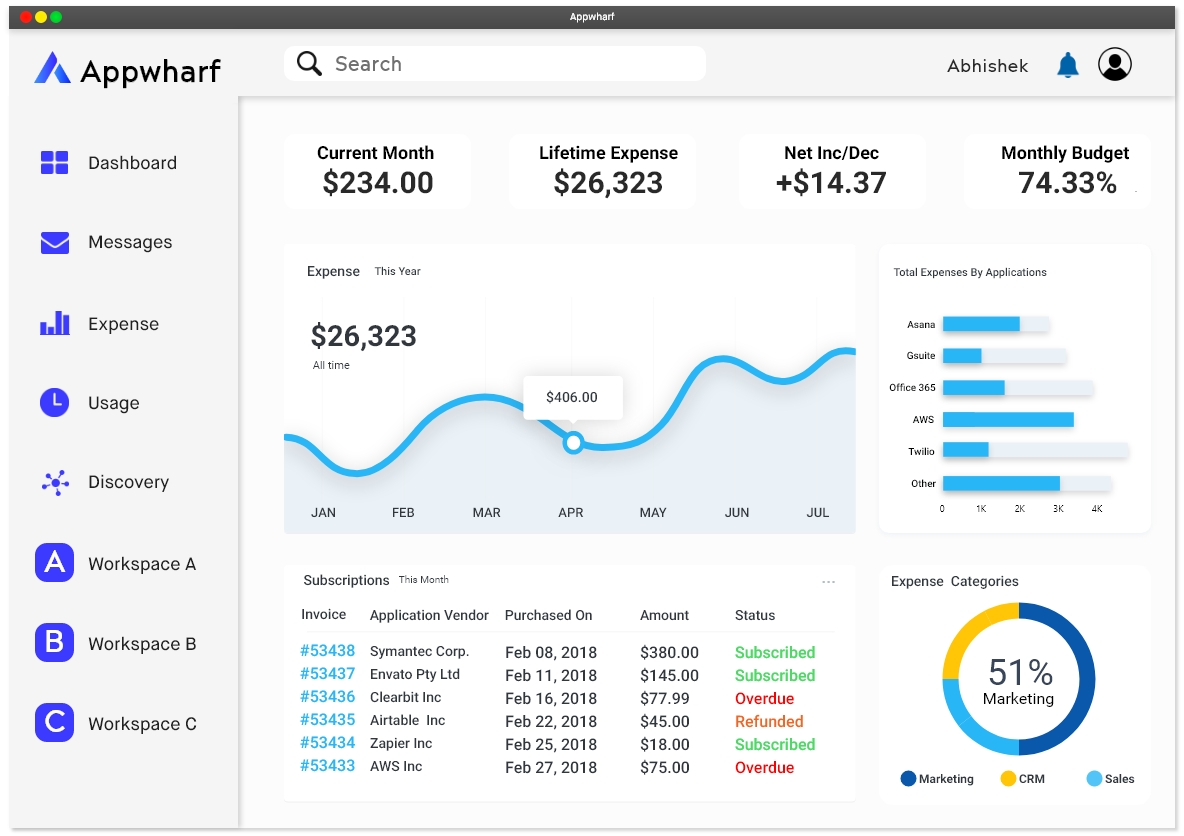Open invoice #53438 link
Screen dimensions: 1184x836
tap(327, 650)
